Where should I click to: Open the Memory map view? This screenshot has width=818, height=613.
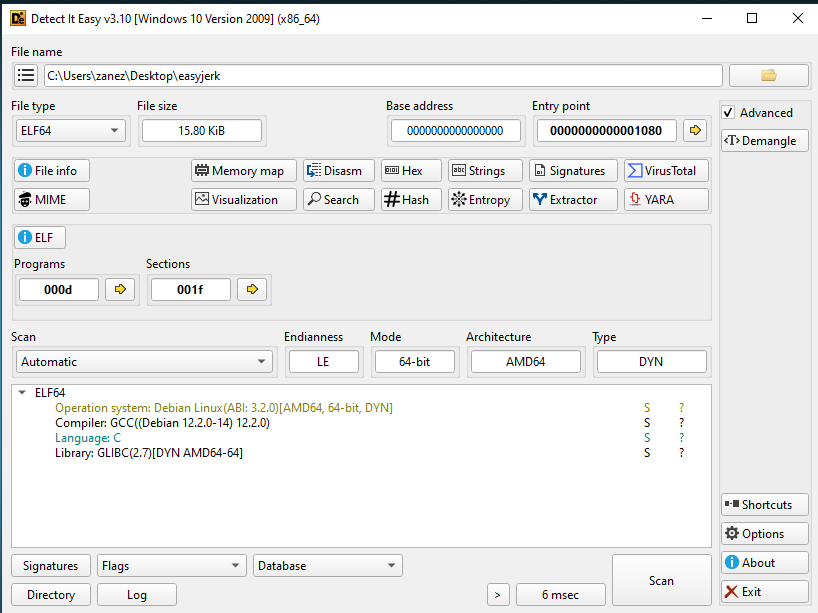[244, 171]
